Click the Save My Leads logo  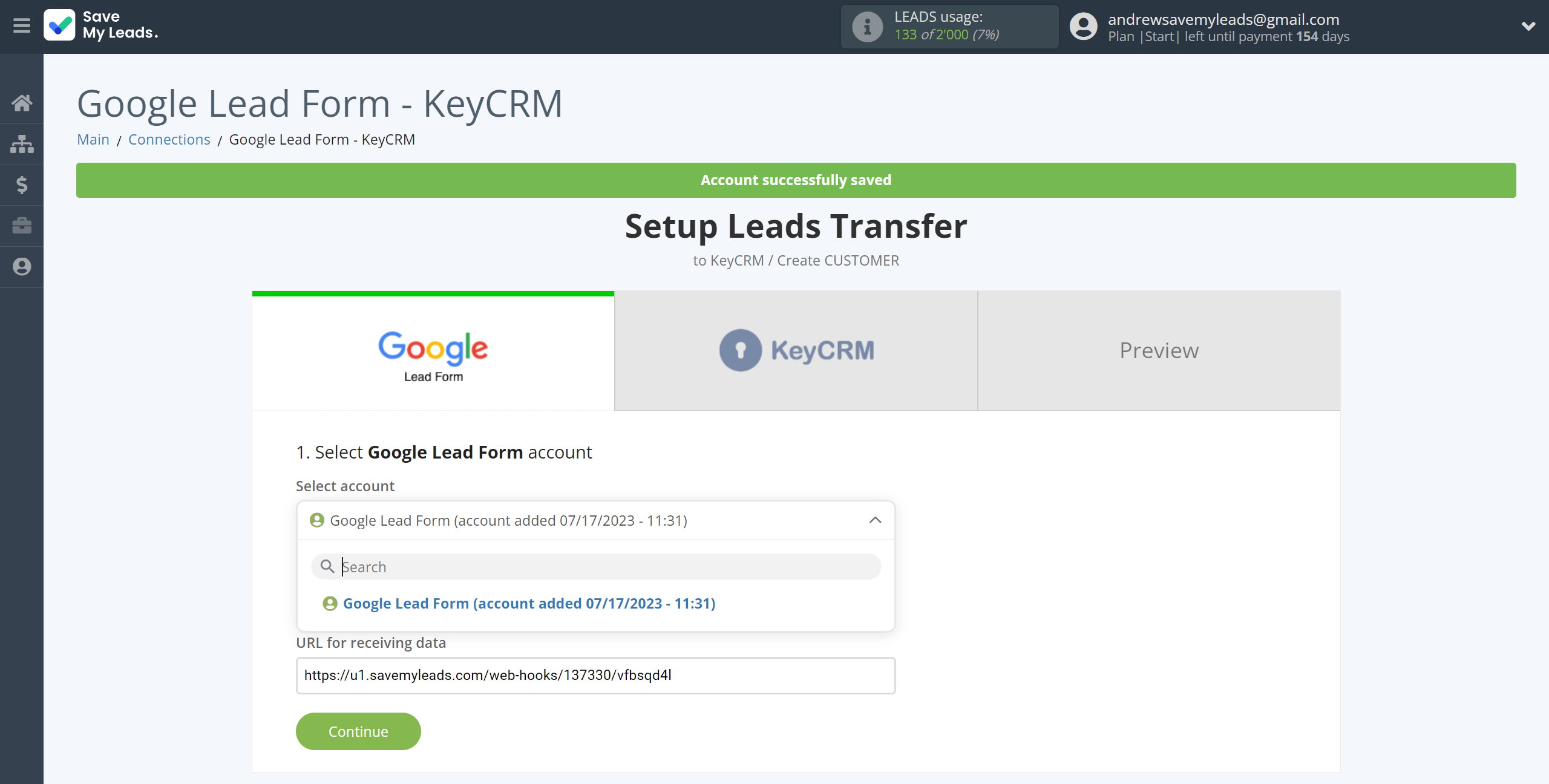101,25
